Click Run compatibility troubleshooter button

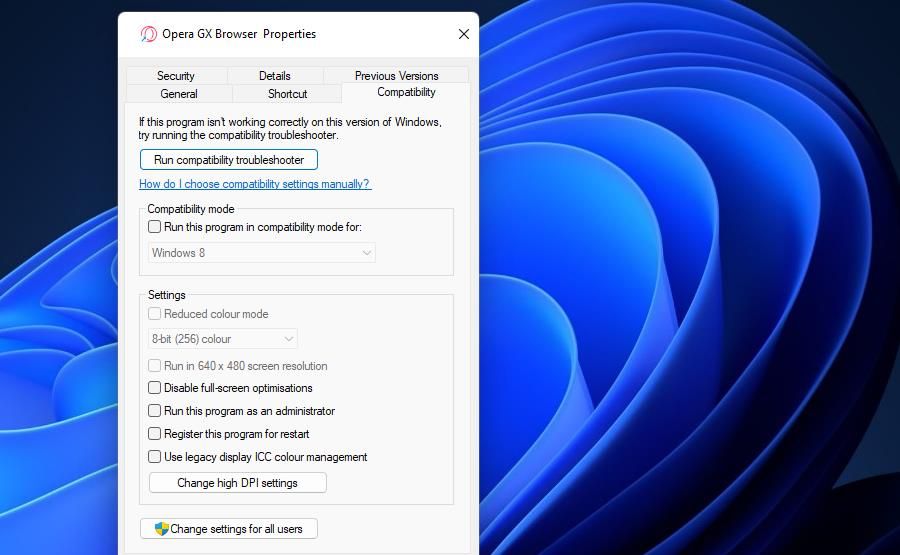(x=228, y=160)
